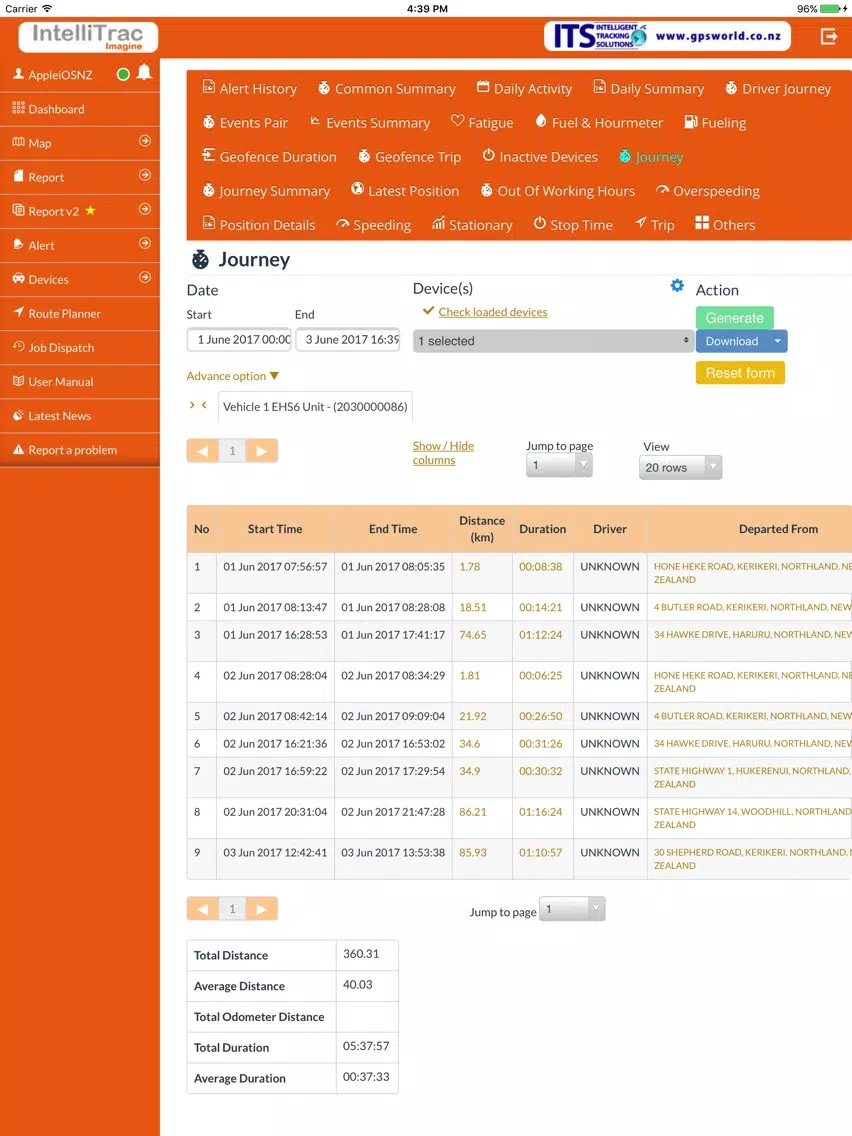Click the Generate button

pos(734,317)
